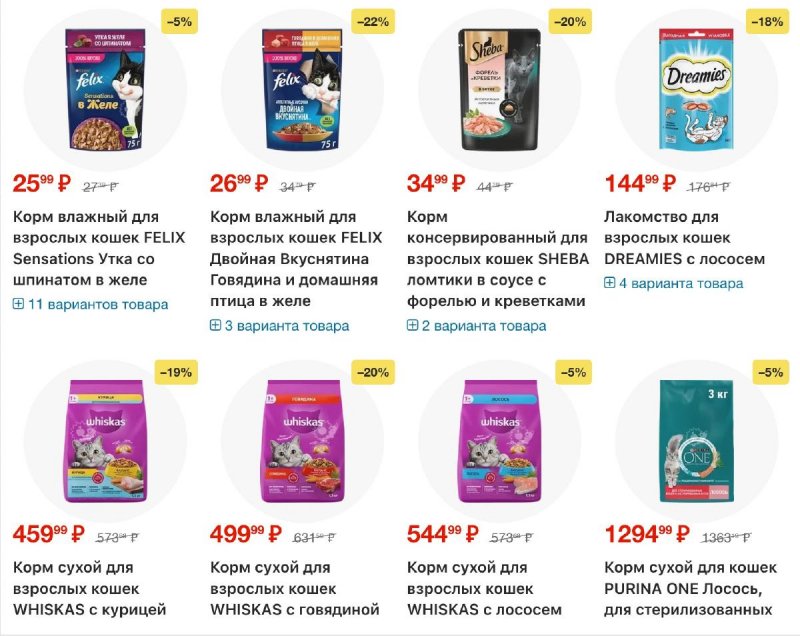Open FELIX Двойная Вкуснятина pouch image
This screenshot has width=800, height=636.
coord(301,89)
